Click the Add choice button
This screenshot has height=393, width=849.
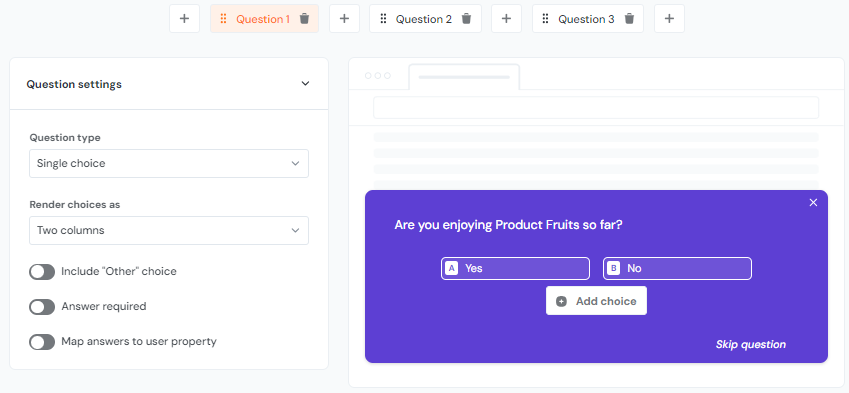coord(596,301)
